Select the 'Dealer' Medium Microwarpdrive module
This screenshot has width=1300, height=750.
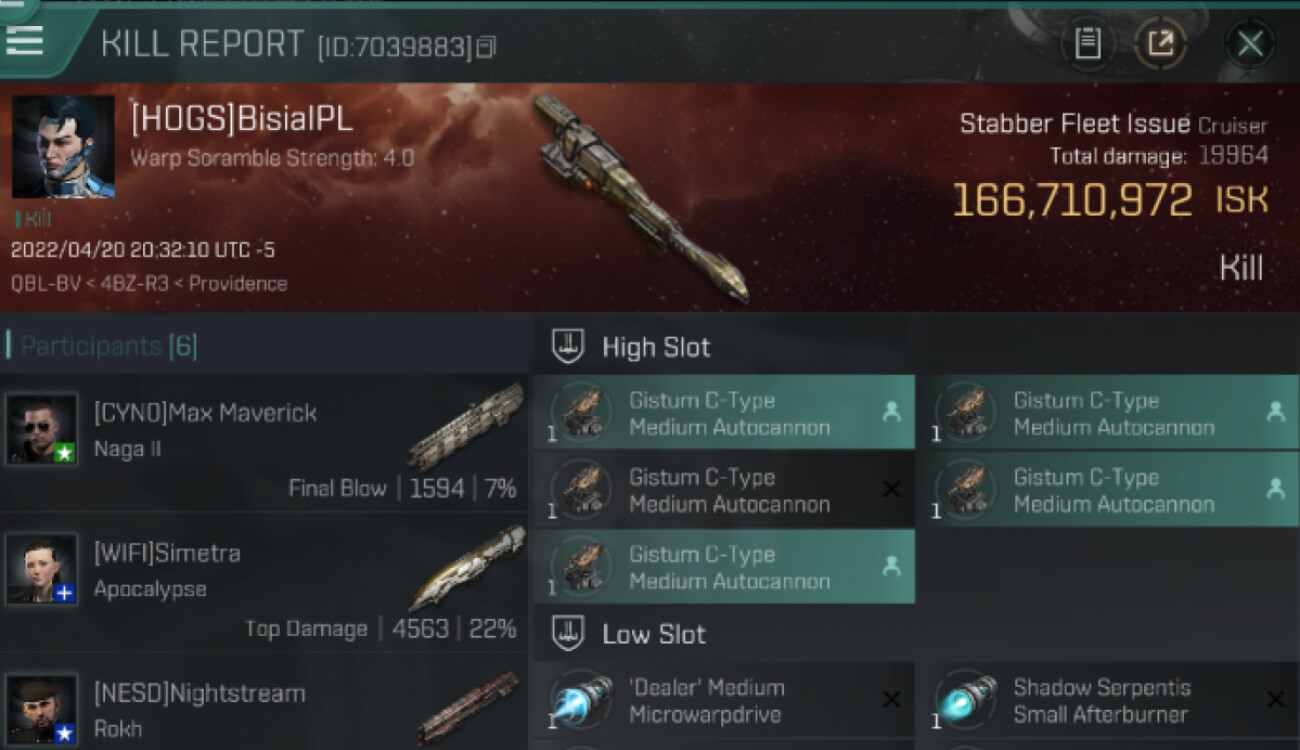pyautogui.click(x=724, y=700)
